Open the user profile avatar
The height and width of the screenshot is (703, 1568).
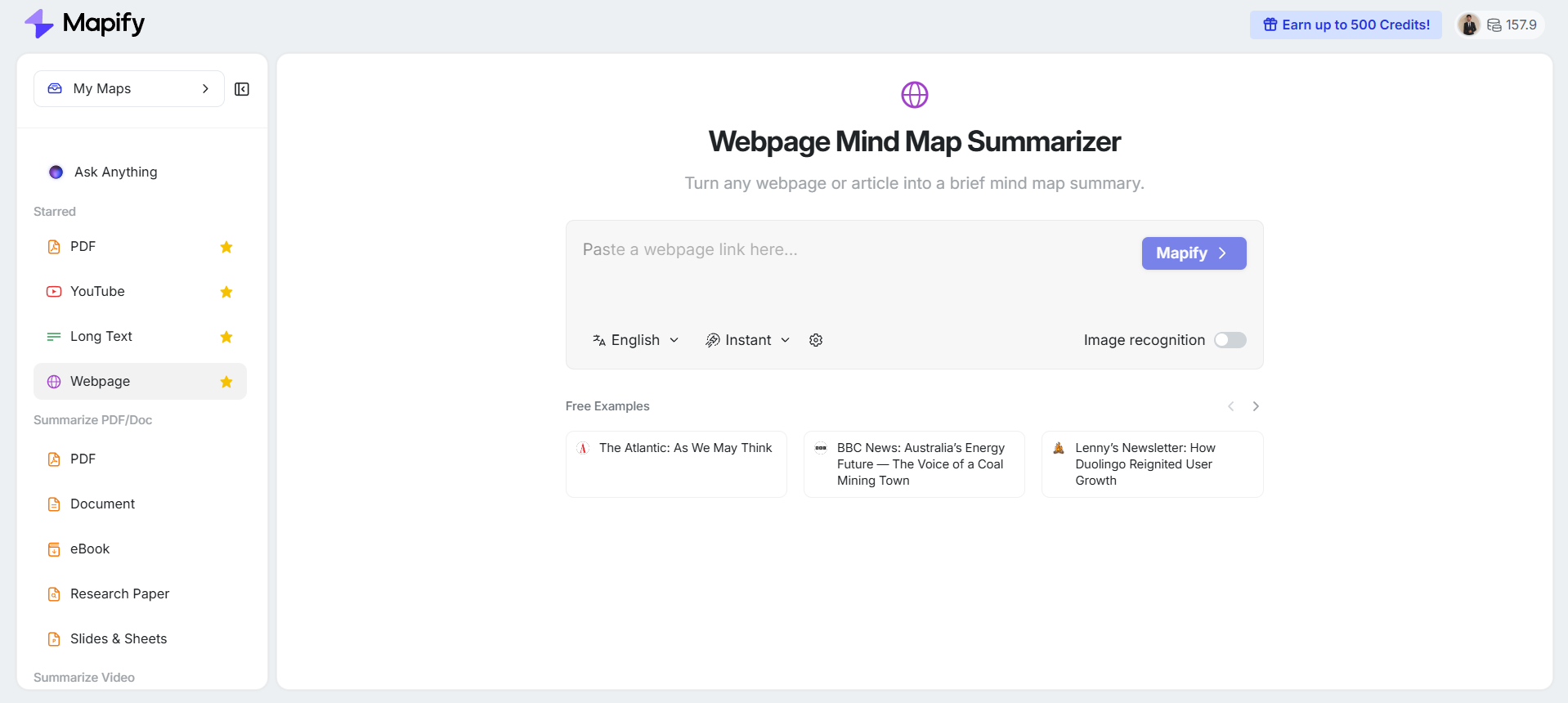click(x=1469, y=25)
